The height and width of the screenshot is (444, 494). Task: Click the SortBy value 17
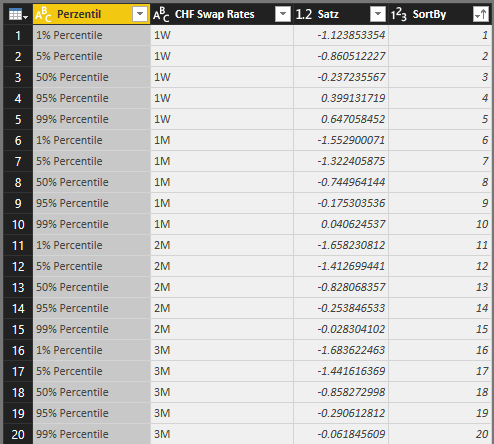(x=482, y=371)
